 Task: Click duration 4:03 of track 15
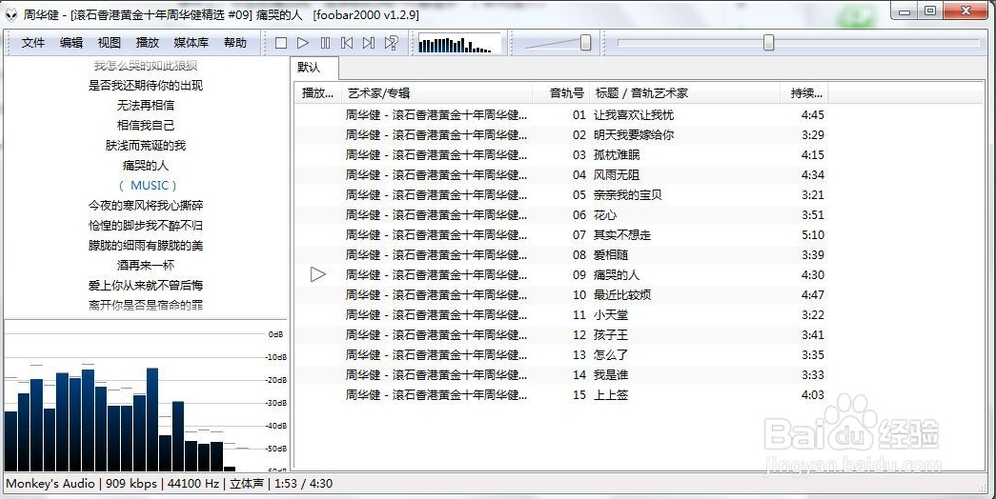point(812,395)
